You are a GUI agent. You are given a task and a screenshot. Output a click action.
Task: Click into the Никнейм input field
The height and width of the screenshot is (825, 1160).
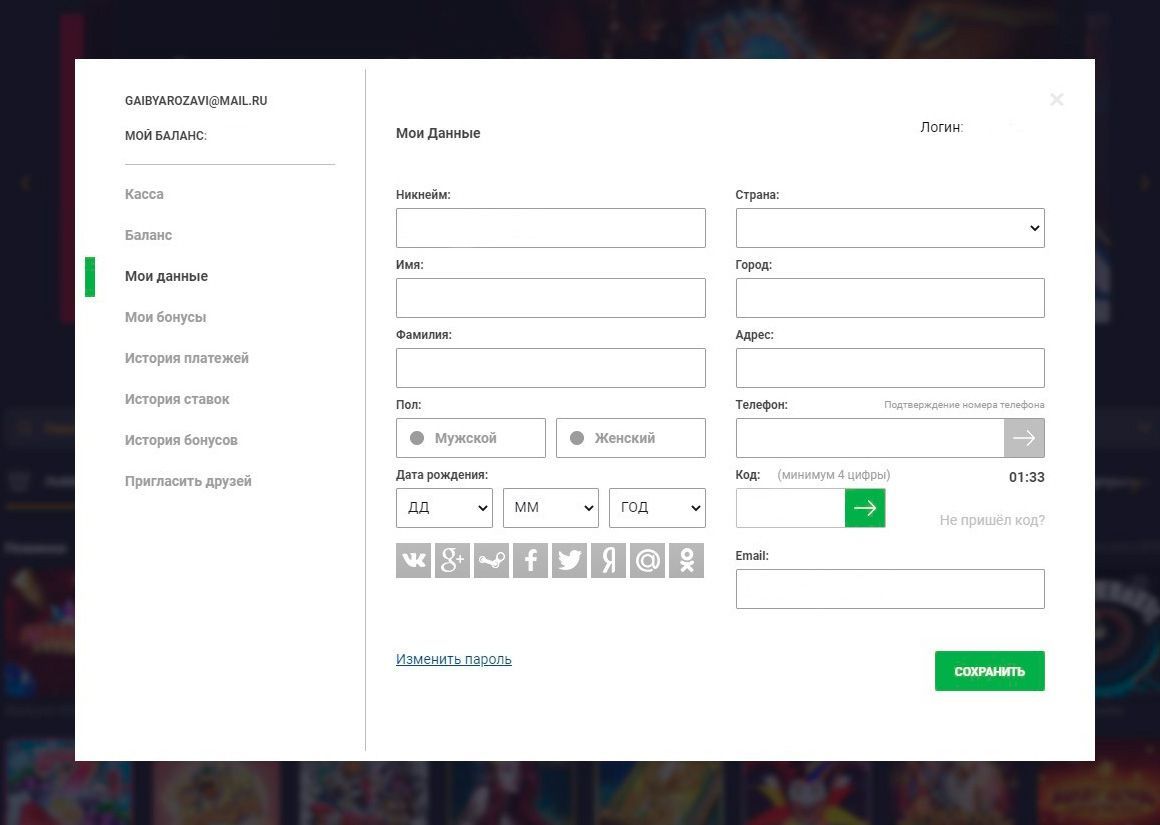pyautogui.click(x=550, y=228)
